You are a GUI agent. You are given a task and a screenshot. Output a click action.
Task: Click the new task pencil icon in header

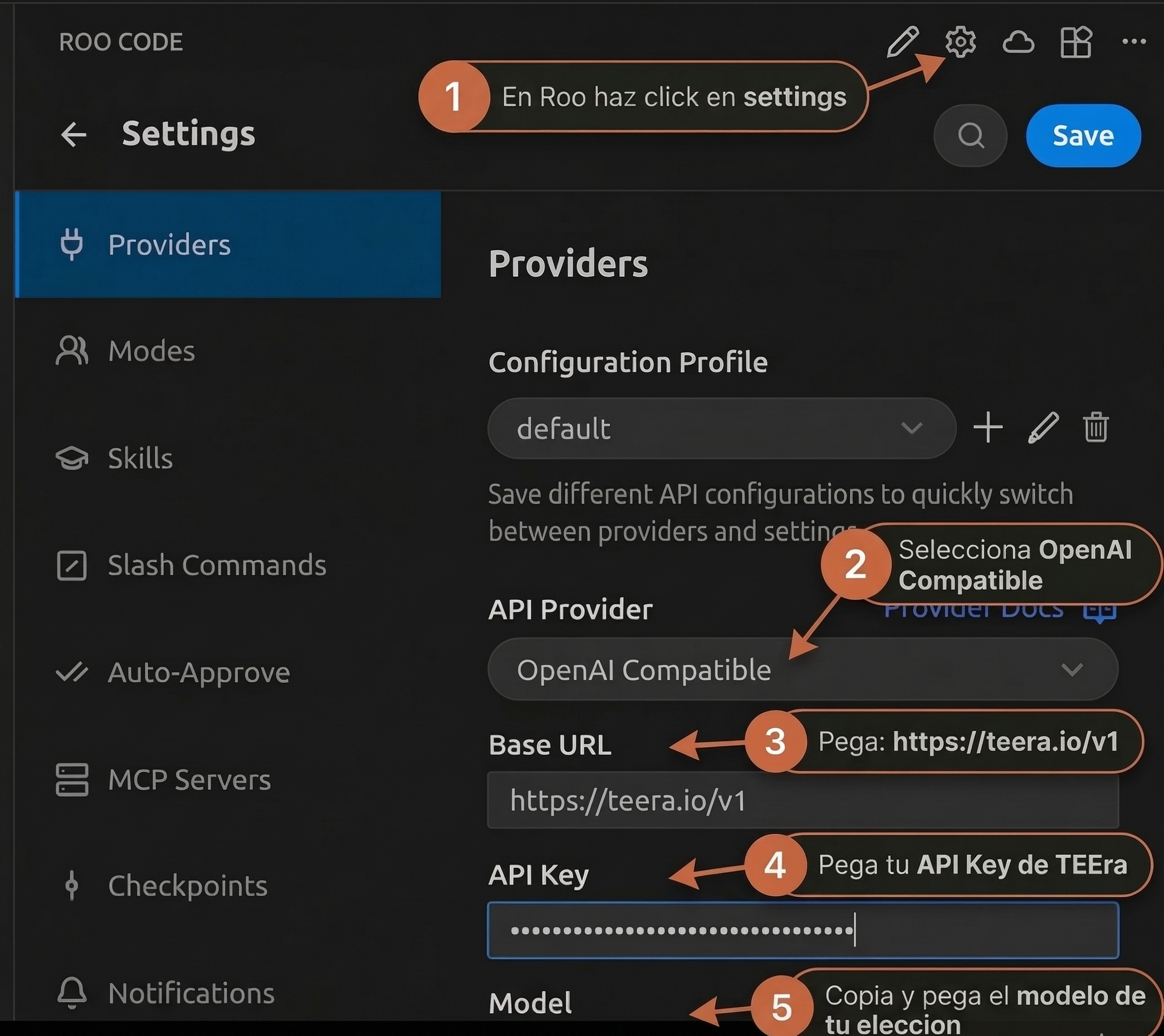click(903, 42)
